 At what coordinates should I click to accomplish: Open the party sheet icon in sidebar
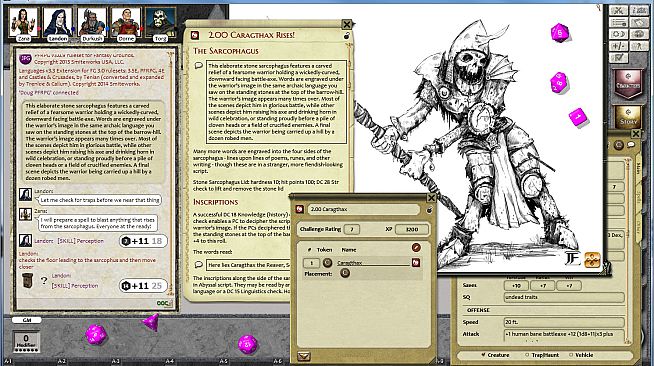point(639,11)
